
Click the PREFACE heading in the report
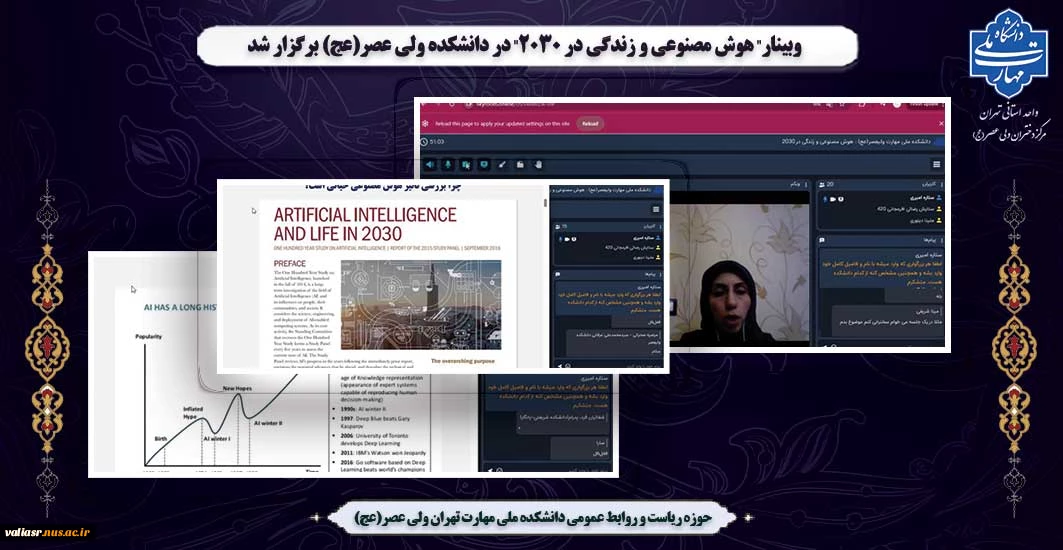[289, 263]
